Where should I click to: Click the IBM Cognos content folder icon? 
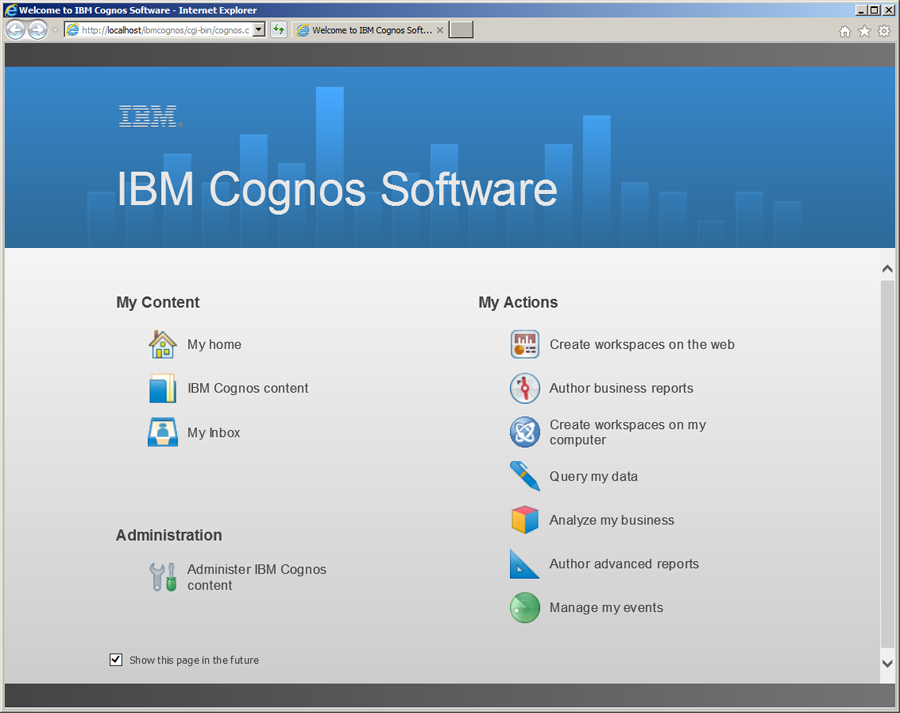click(162, 388)
